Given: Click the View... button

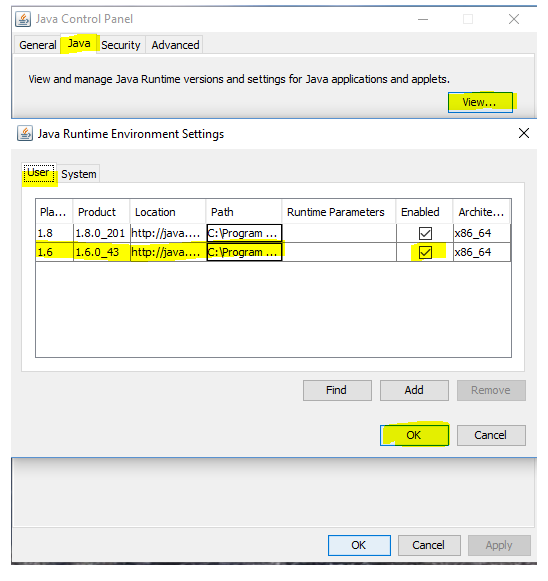Looking at the screenshot, I should coord(480,102).
